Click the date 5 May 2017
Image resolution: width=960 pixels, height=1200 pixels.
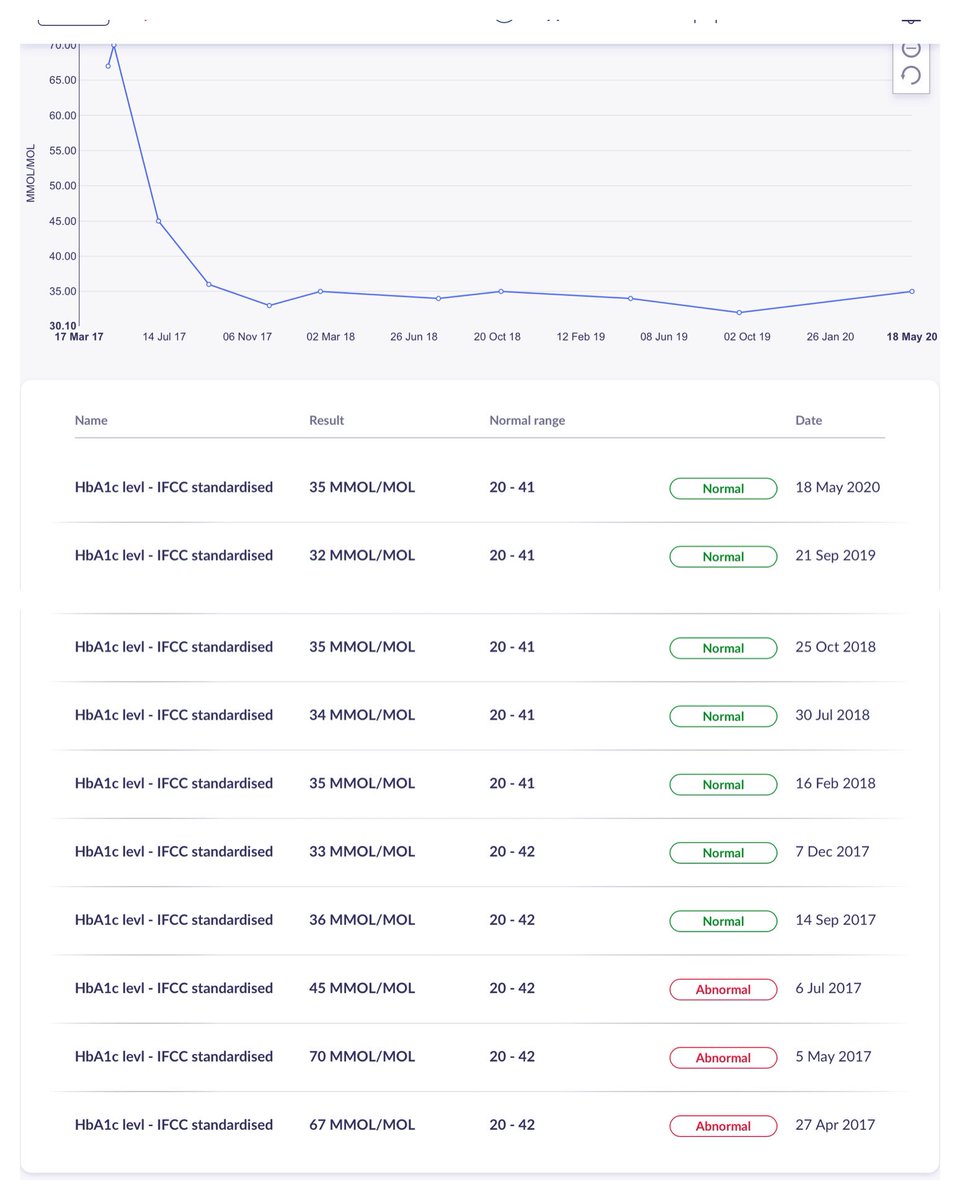coord(833,1056)
